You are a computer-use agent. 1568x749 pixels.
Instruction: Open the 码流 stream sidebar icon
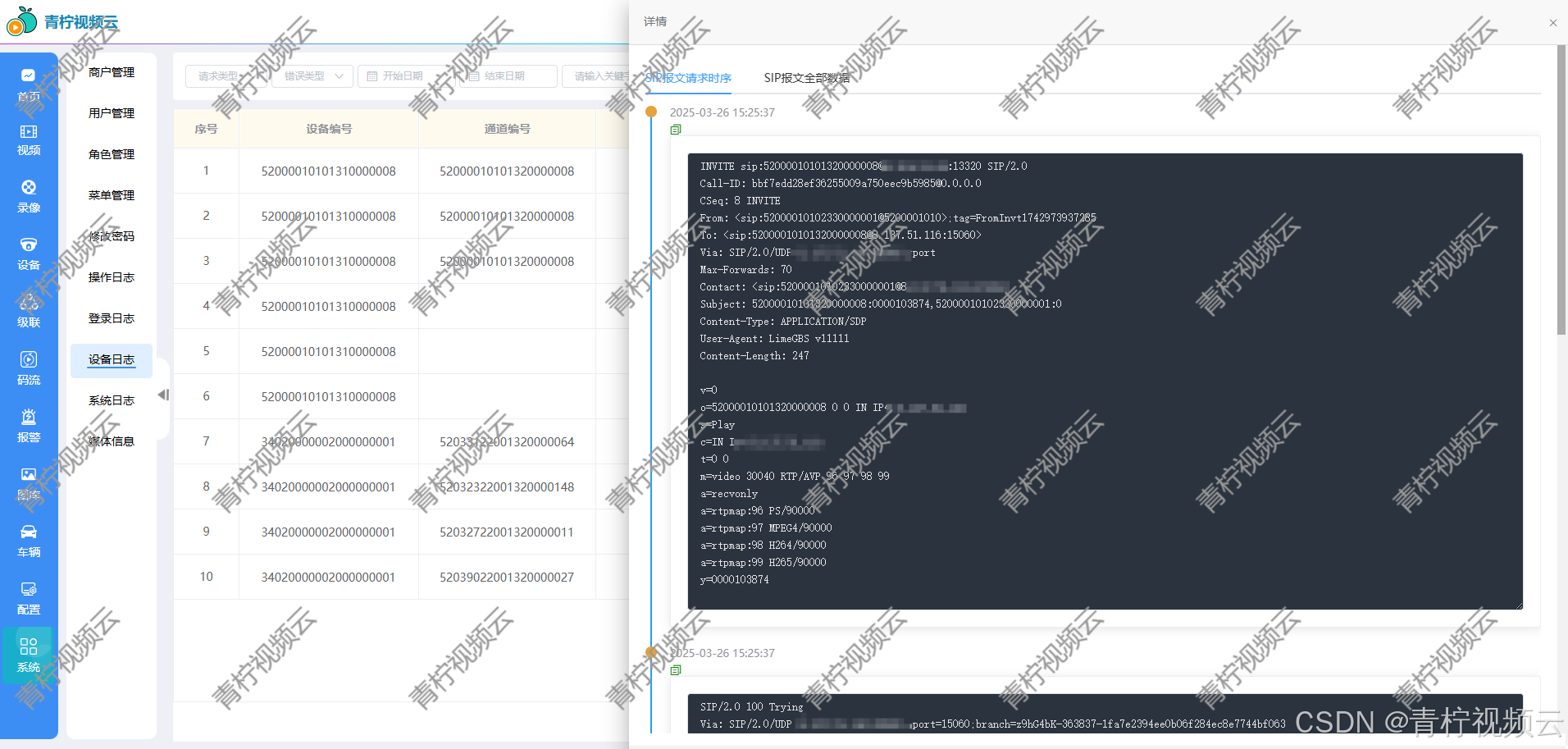click(29, 369)
